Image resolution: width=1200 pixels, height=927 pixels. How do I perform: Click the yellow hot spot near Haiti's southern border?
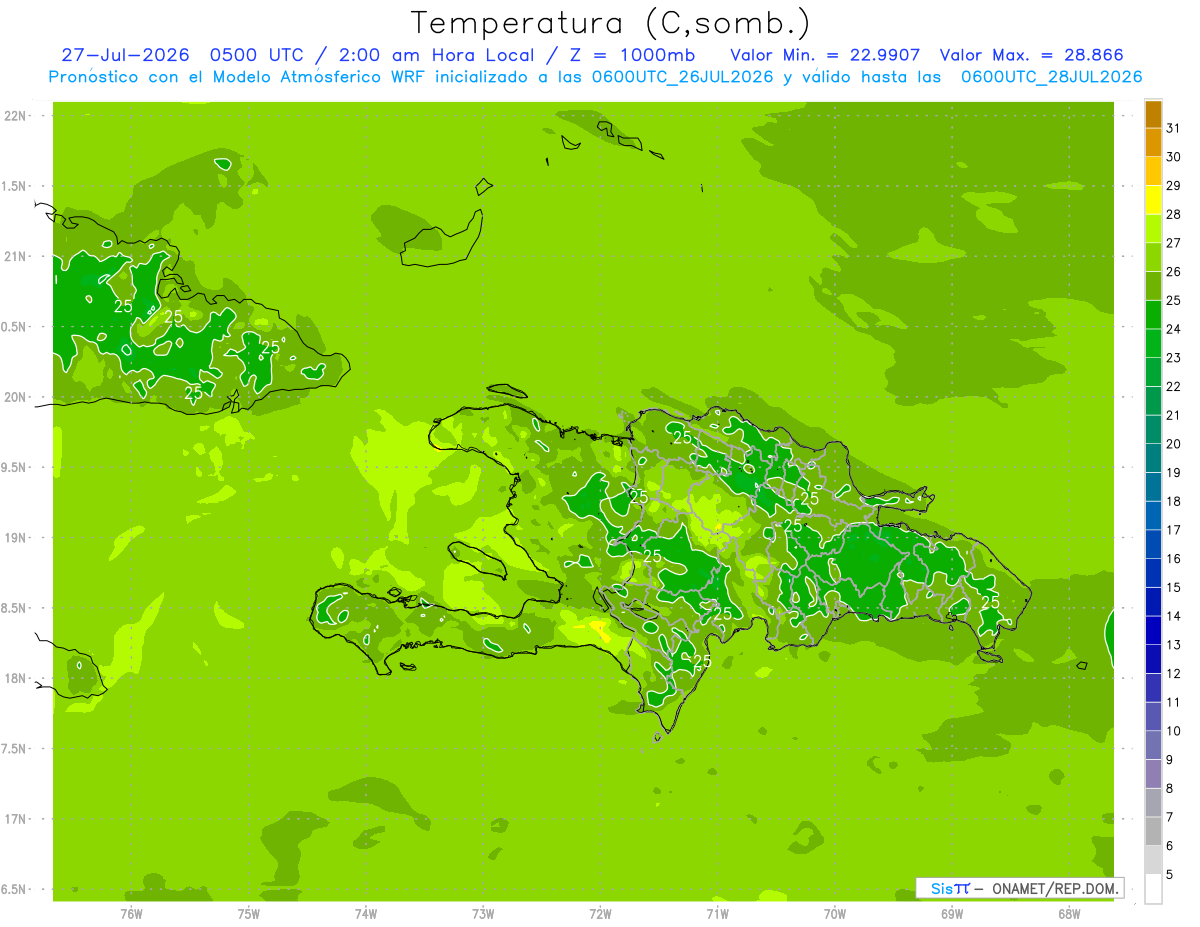coord(599,628)
